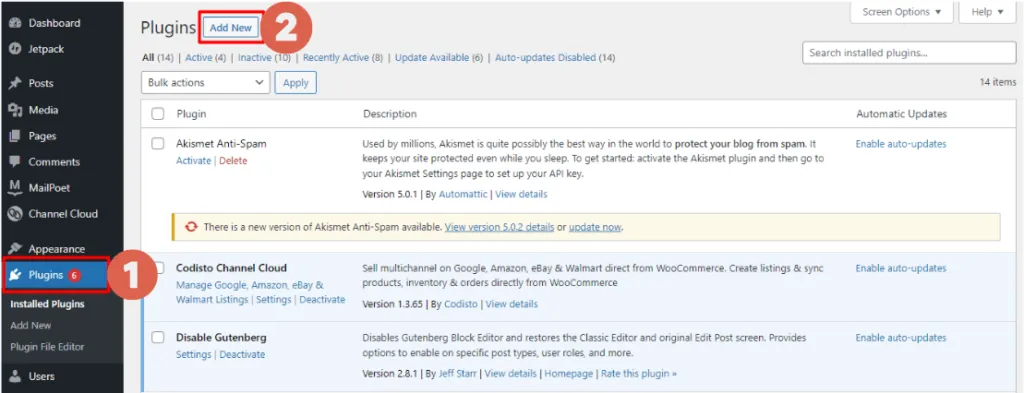Filter by Active plugins

[205, 57]
